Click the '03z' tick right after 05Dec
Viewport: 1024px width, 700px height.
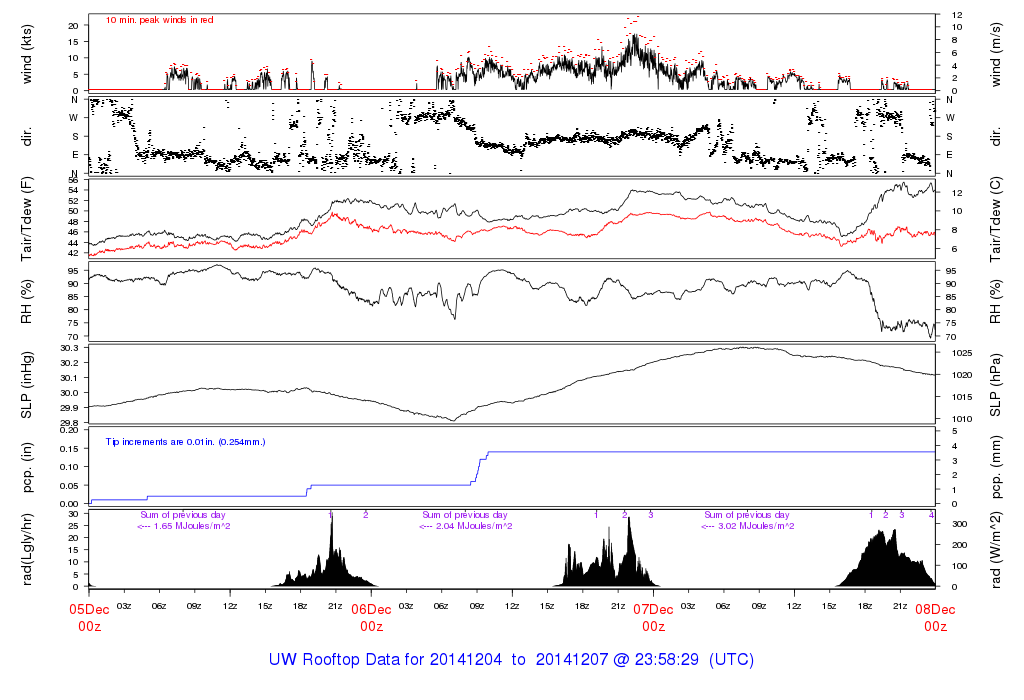pyautogui.click(x=124, y=606)
